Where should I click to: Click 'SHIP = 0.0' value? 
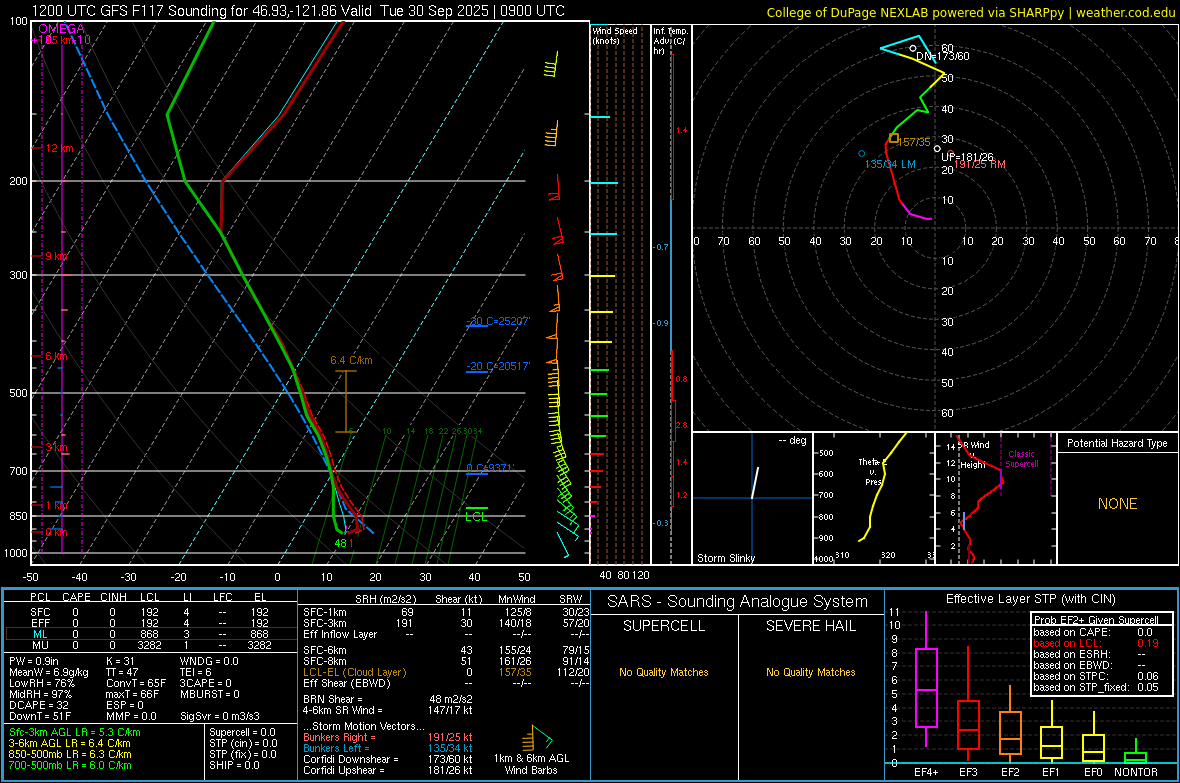[234, 765]
